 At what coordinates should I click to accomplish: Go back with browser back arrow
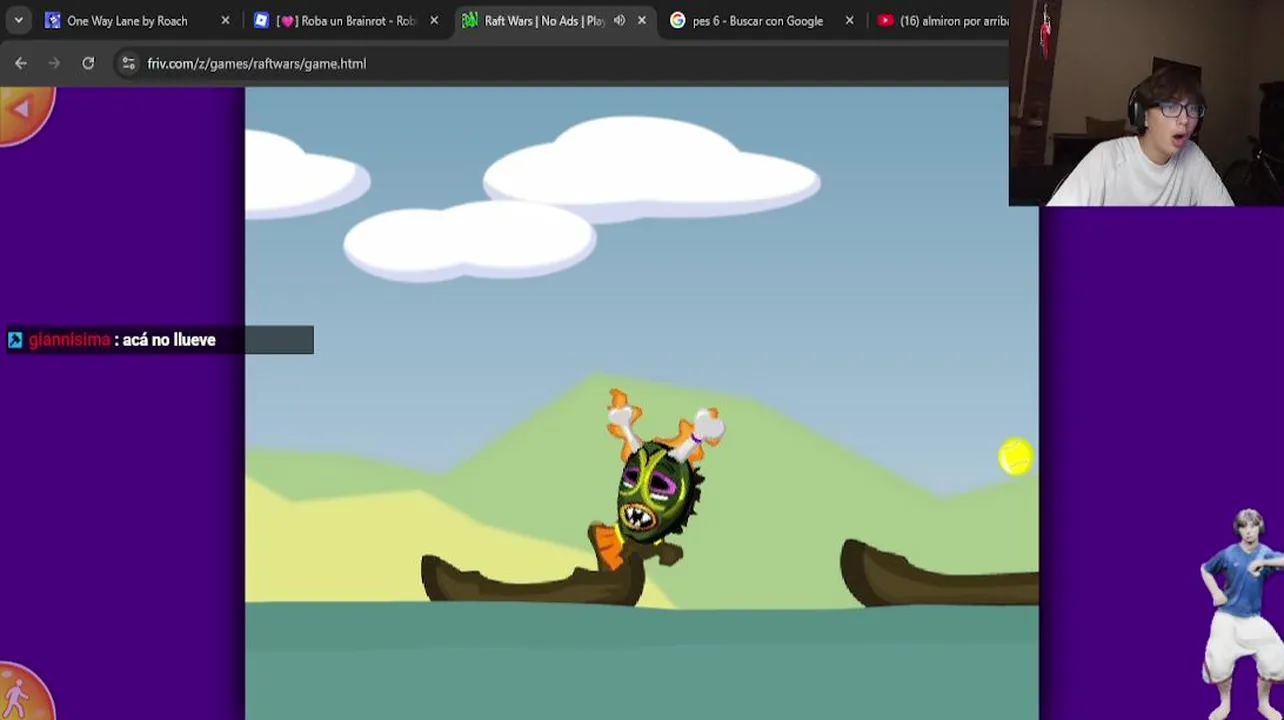pyautogui.click(x=21, y=63)
